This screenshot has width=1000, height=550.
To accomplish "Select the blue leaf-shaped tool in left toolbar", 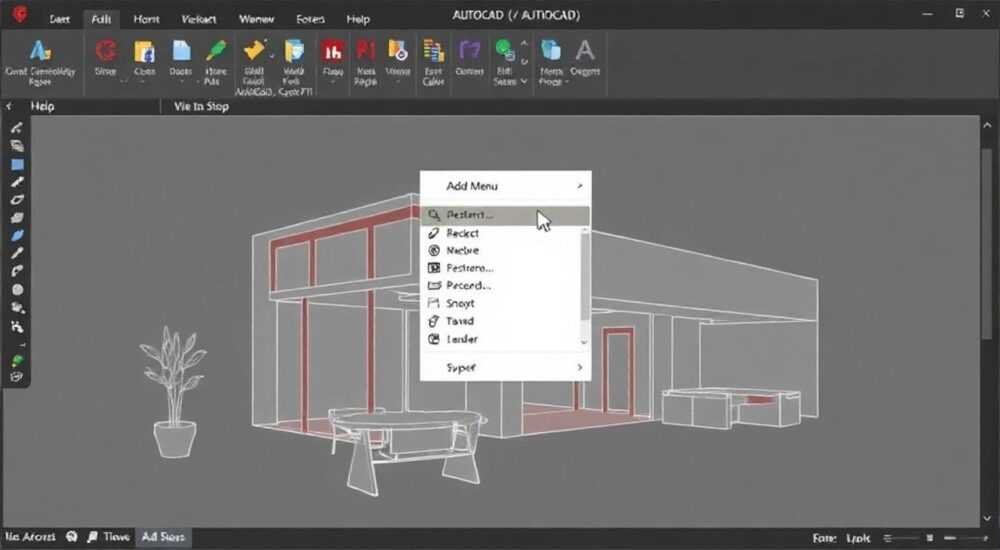I will [17, 235].
